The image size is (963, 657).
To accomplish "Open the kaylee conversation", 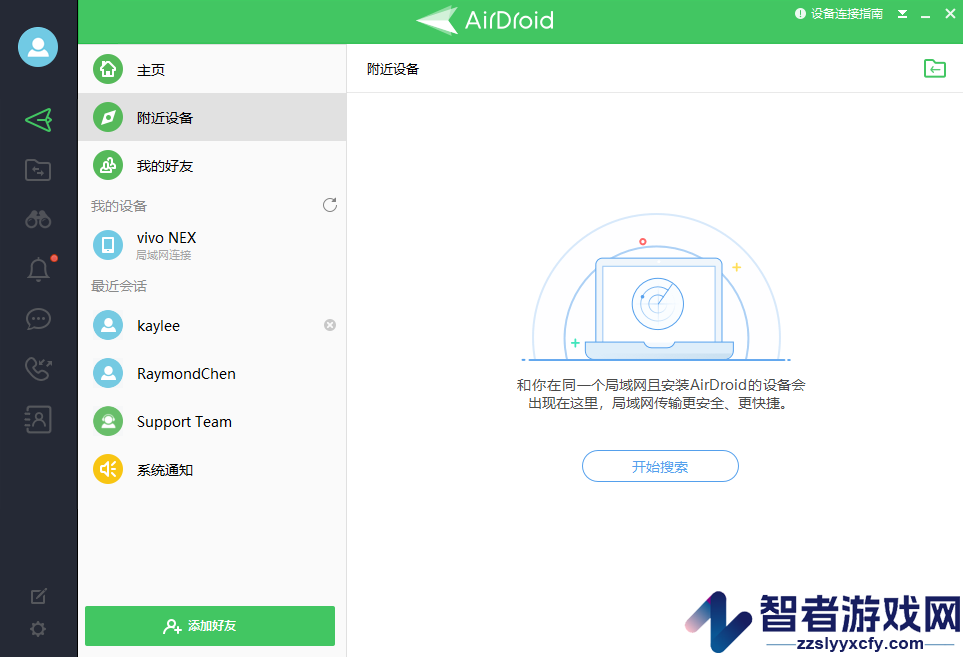I will click(x=212, y=325).
